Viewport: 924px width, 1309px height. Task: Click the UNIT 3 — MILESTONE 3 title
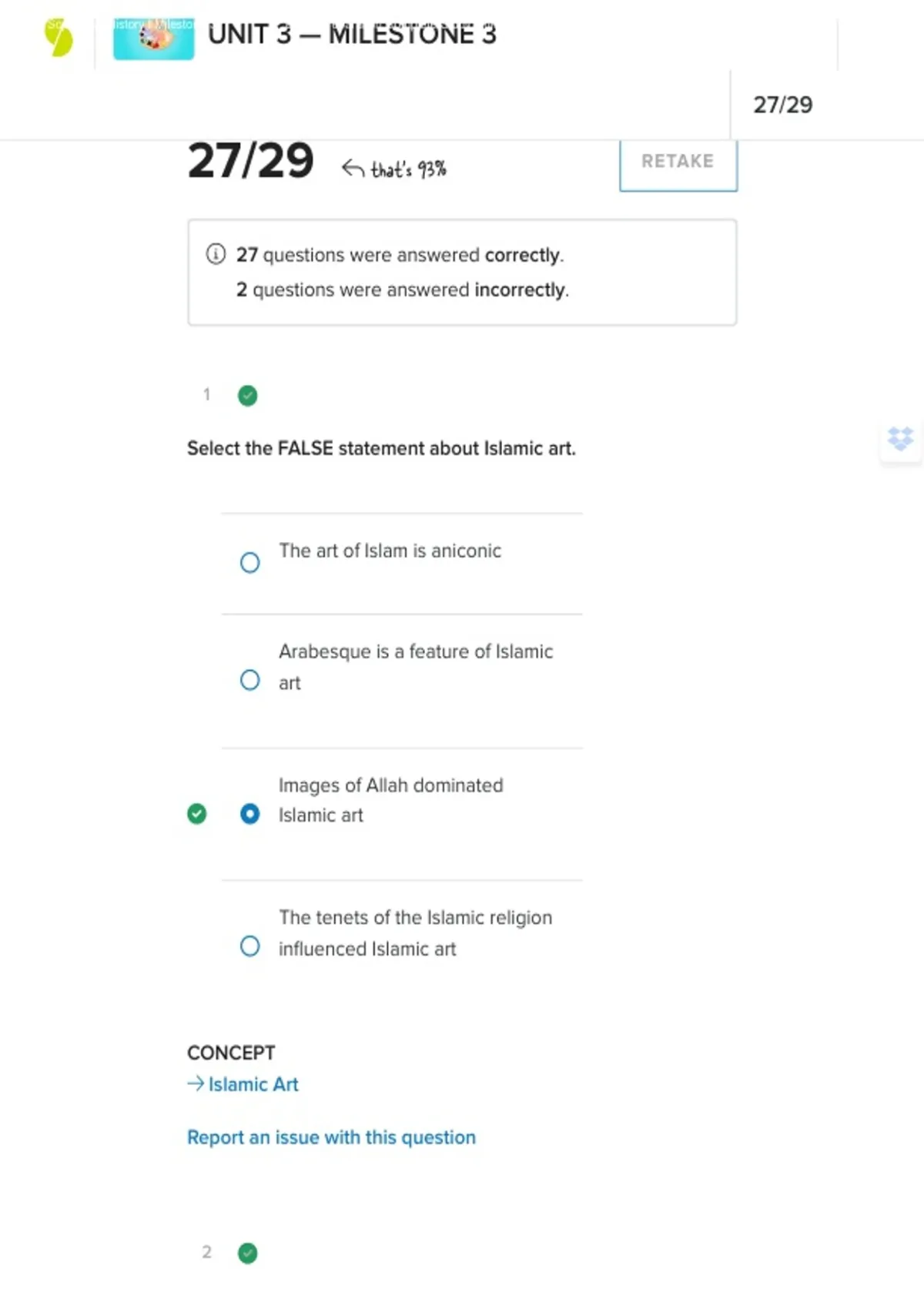pos(352,35)
